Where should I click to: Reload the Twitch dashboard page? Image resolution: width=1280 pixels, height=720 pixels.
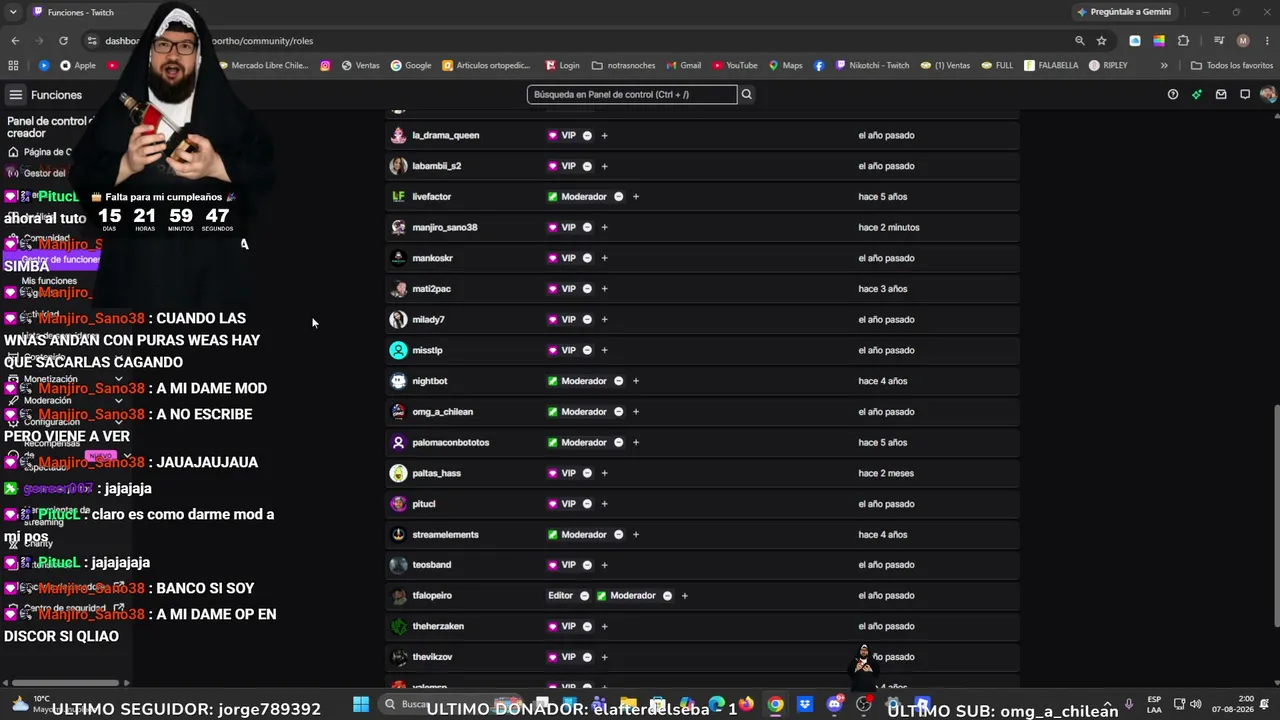point(63,41)
